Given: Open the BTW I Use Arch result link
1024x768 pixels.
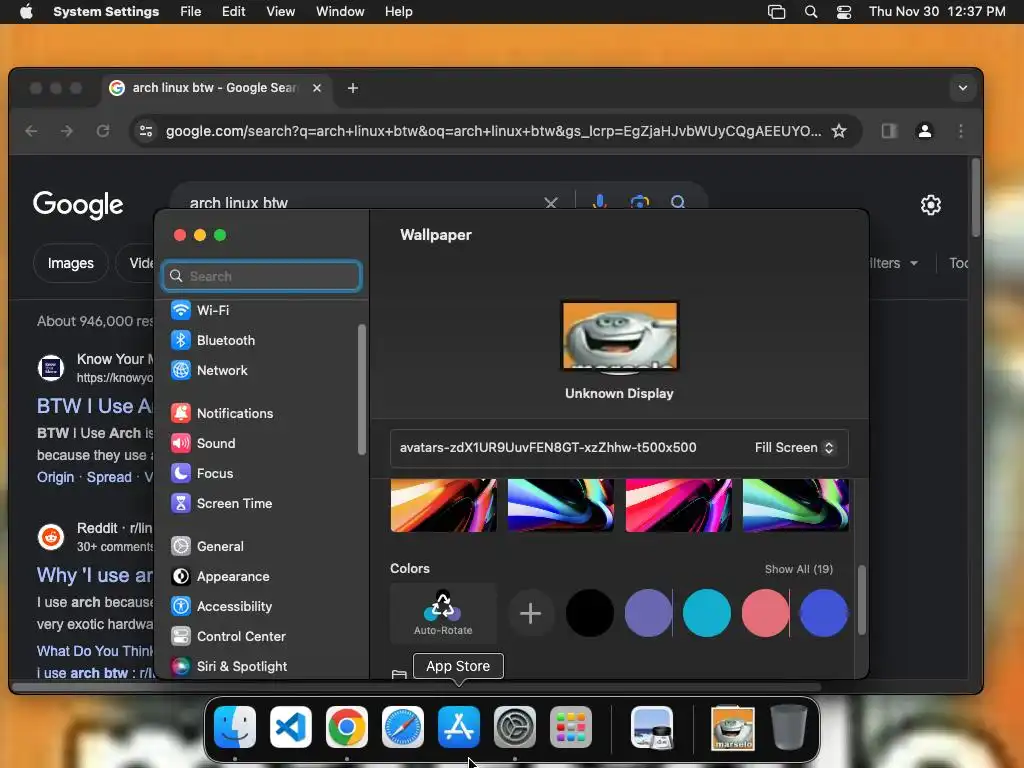Looking at the screenshot, I should pos(94,406).
